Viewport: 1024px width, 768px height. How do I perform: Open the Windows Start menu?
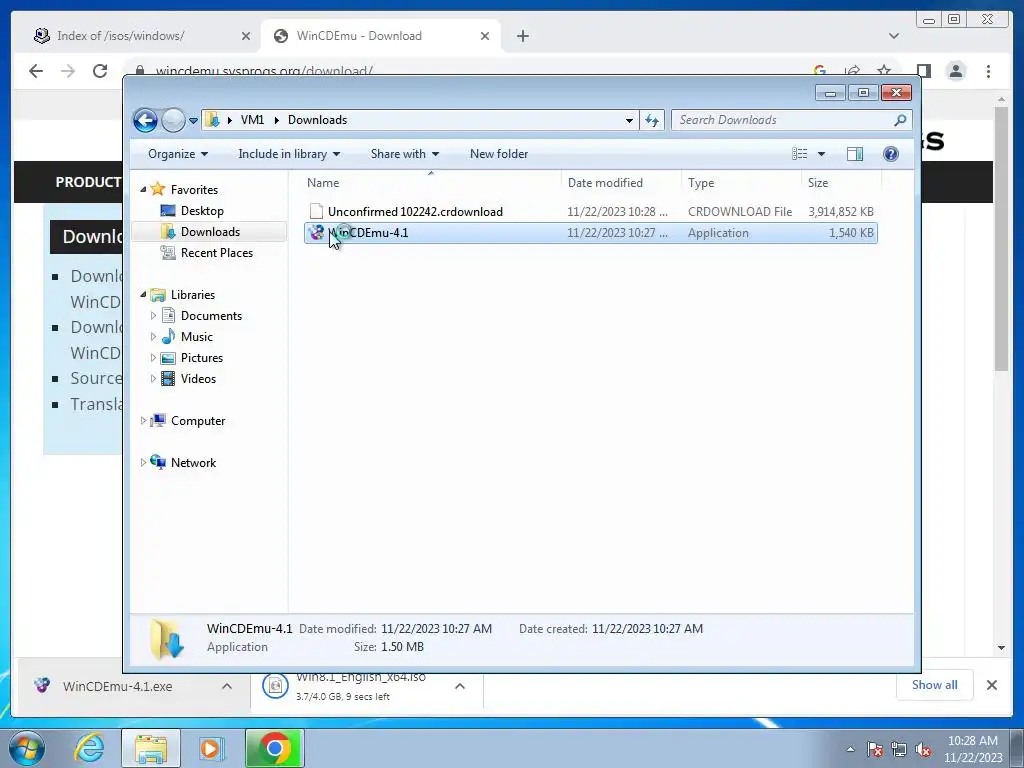coord(27,748)
